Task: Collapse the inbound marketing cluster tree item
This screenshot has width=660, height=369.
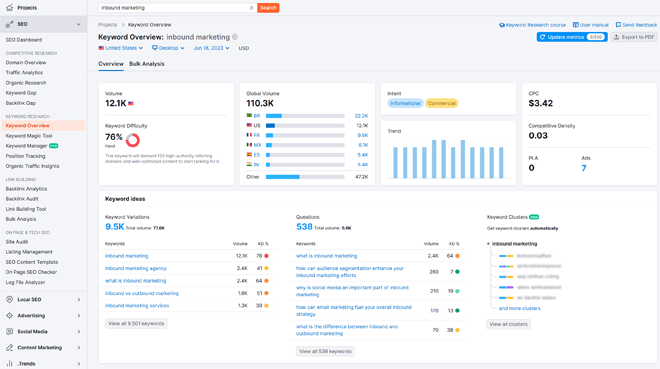Action: 488,244
